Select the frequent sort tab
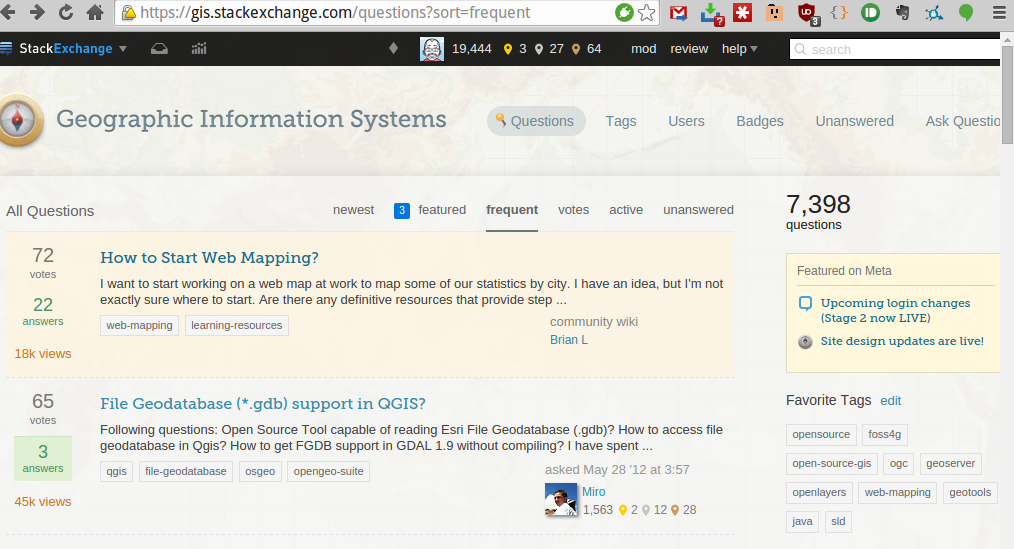1014x549 pixels. [512, 210]
